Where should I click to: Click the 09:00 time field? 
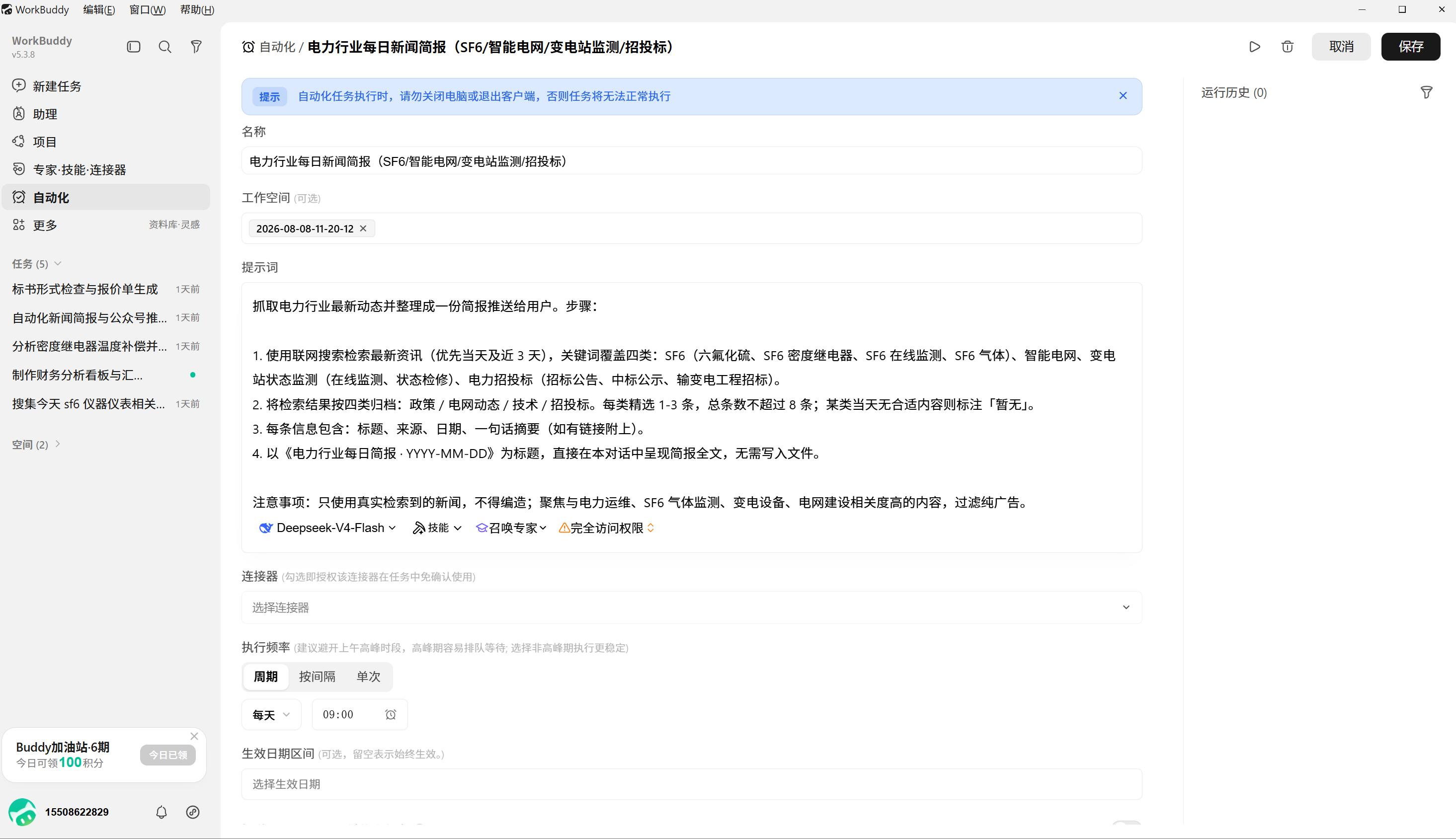(x=360, y=714)
